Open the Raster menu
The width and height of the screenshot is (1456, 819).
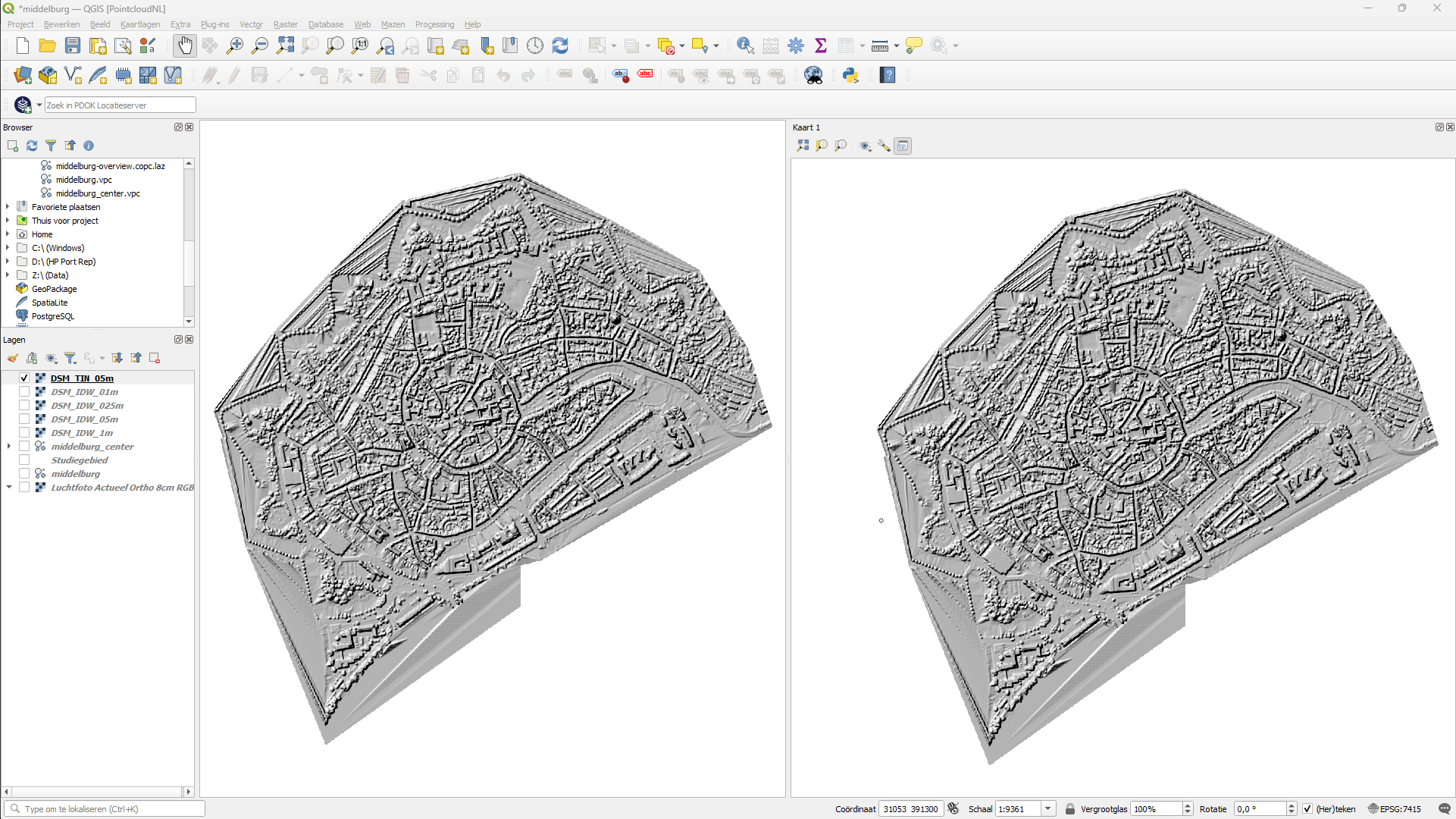[286, 24]
